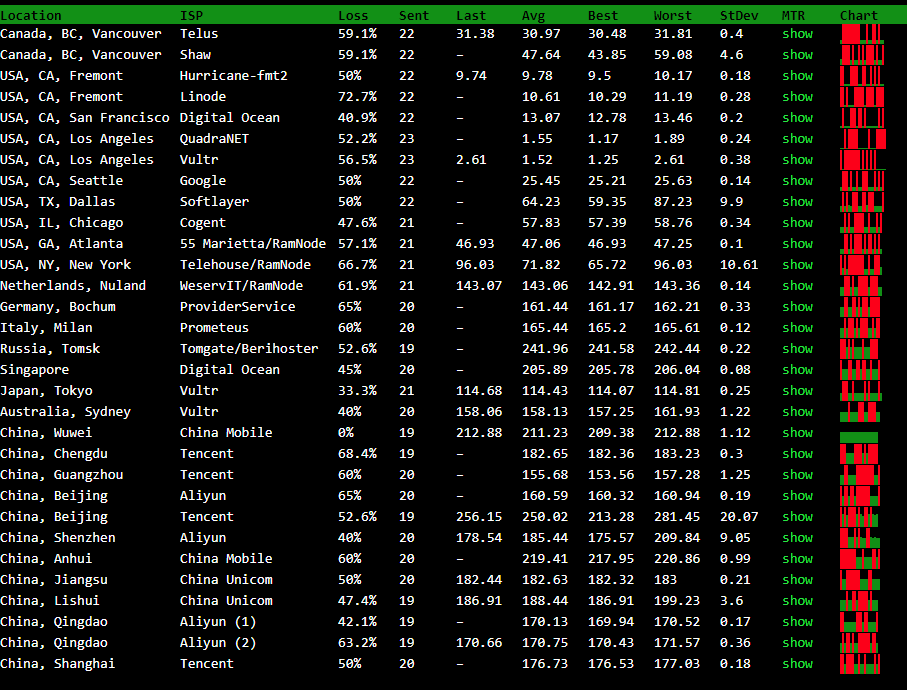The height and width of the screenshot is (690, 907).
Task: Show MTR for Shanghai Tencent
Action: 797,663
